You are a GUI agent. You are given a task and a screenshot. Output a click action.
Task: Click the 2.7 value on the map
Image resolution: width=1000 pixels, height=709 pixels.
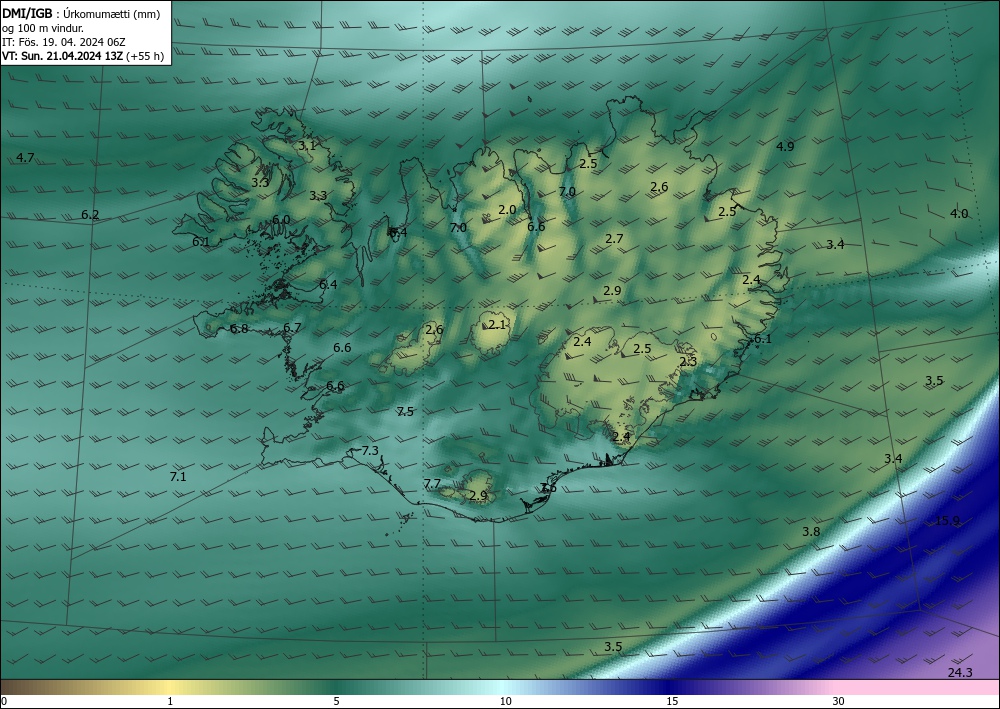(614, 238)
